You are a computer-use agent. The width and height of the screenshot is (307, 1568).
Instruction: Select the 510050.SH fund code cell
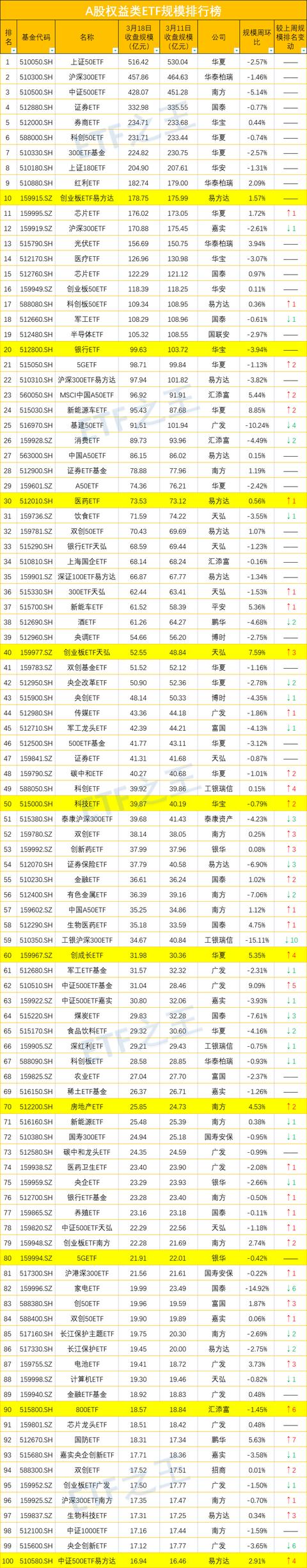36,61
